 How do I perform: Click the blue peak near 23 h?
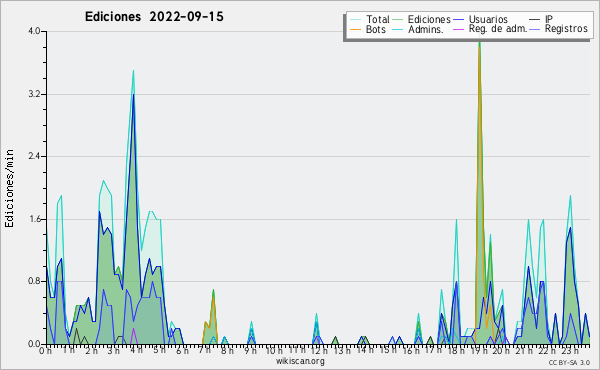(571, 228)
